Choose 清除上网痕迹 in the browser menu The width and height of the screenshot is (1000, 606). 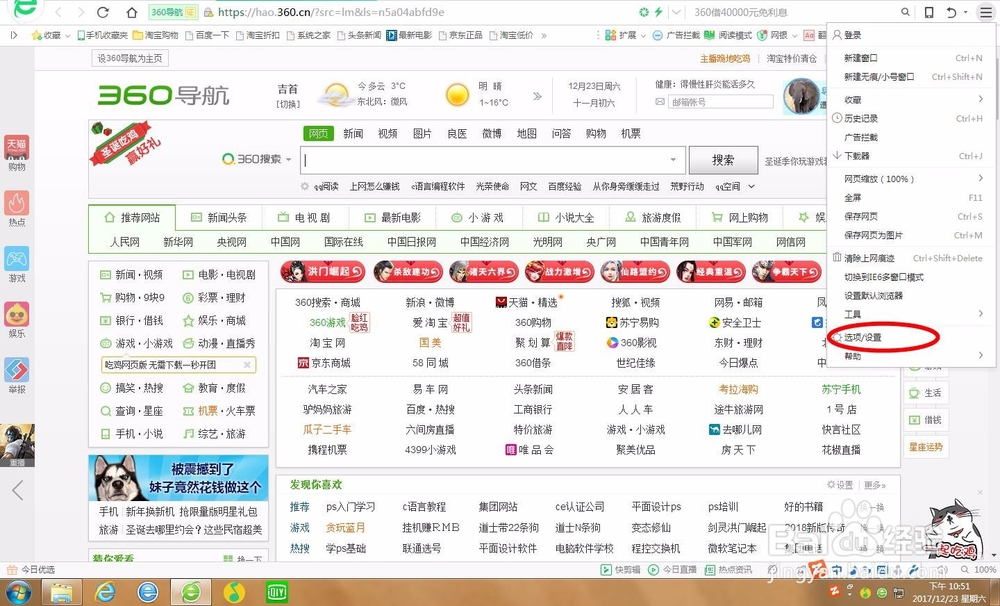869,258
